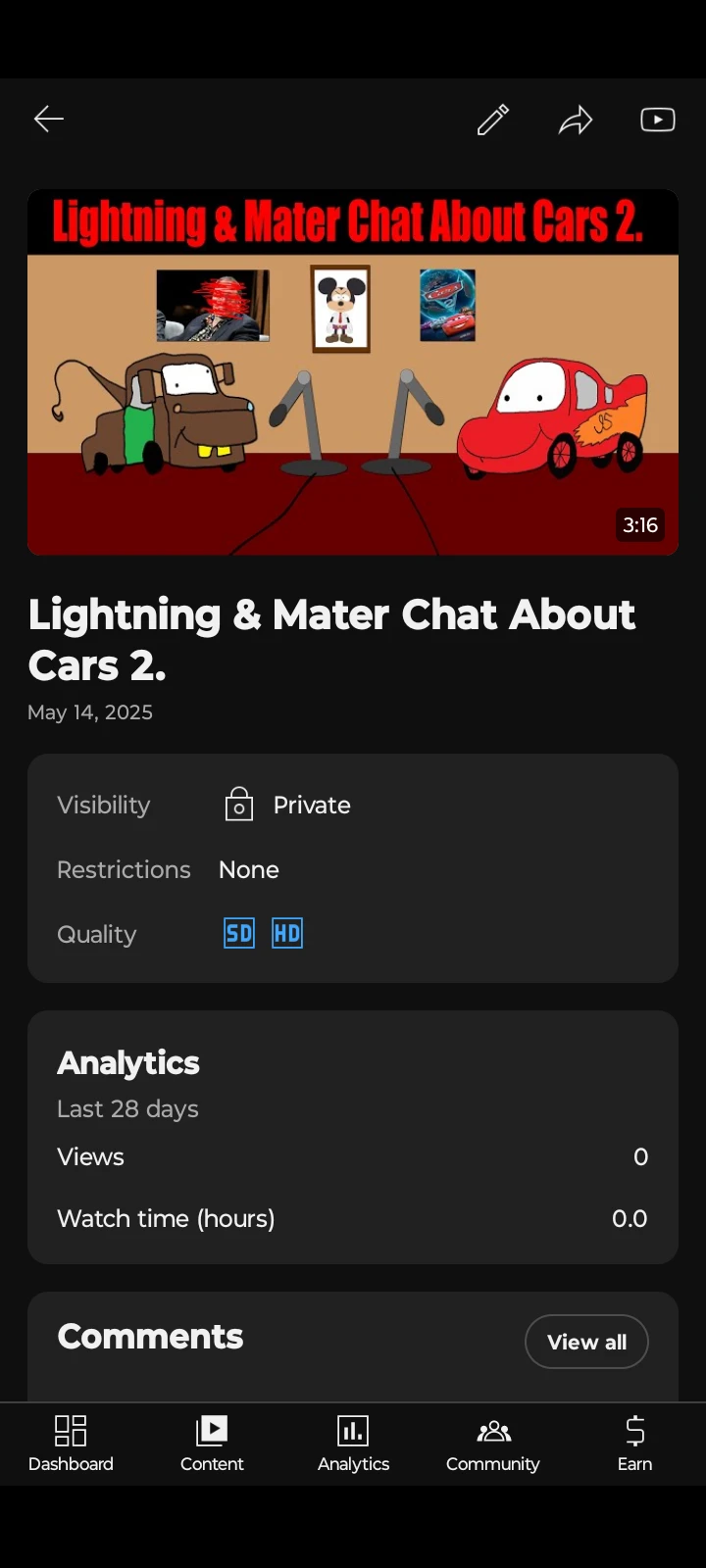706x1568 pixels.
Task: Tap the SD quality badge
Action: [239, 934]
